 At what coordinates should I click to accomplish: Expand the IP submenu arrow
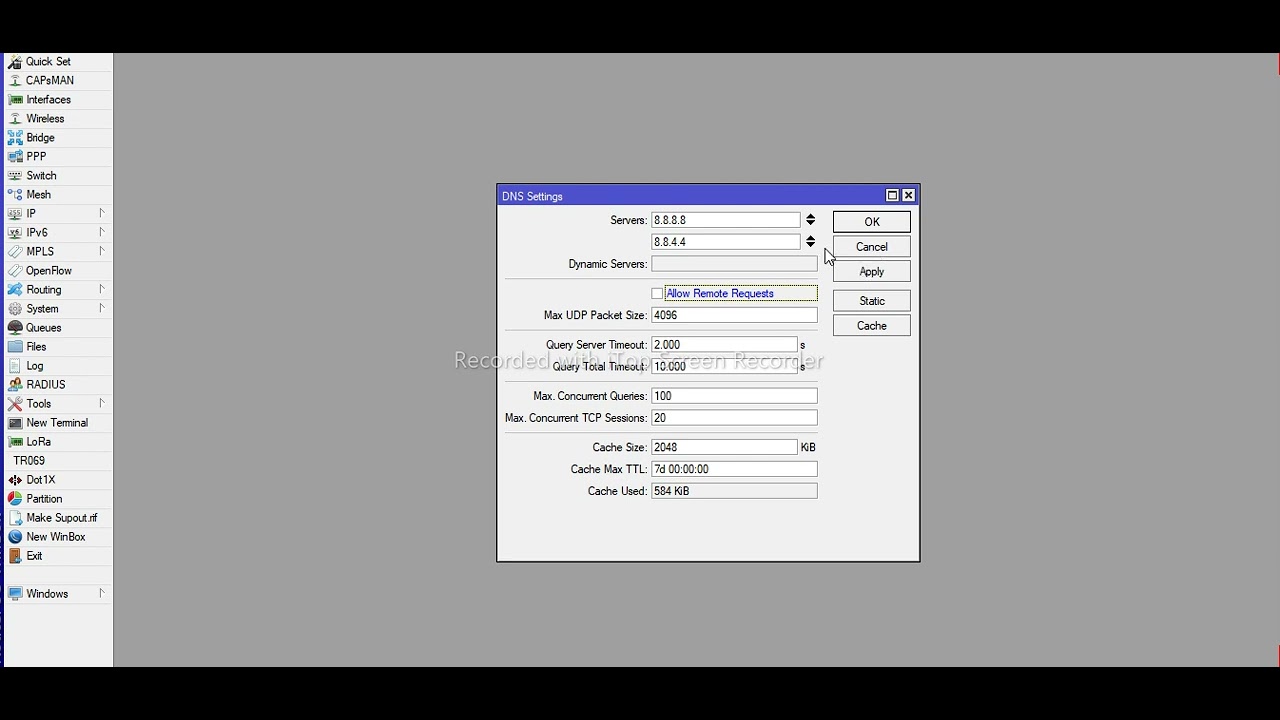click(102, 213)
